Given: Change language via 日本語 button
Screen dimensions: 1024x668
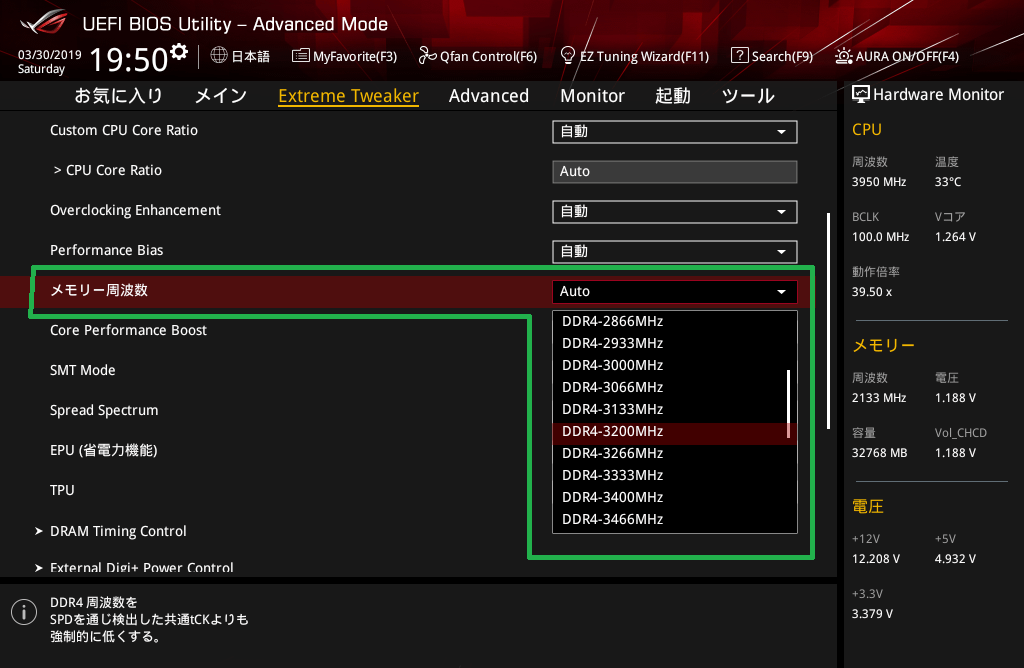Looking at the screenshot, I should click(240, 56).
